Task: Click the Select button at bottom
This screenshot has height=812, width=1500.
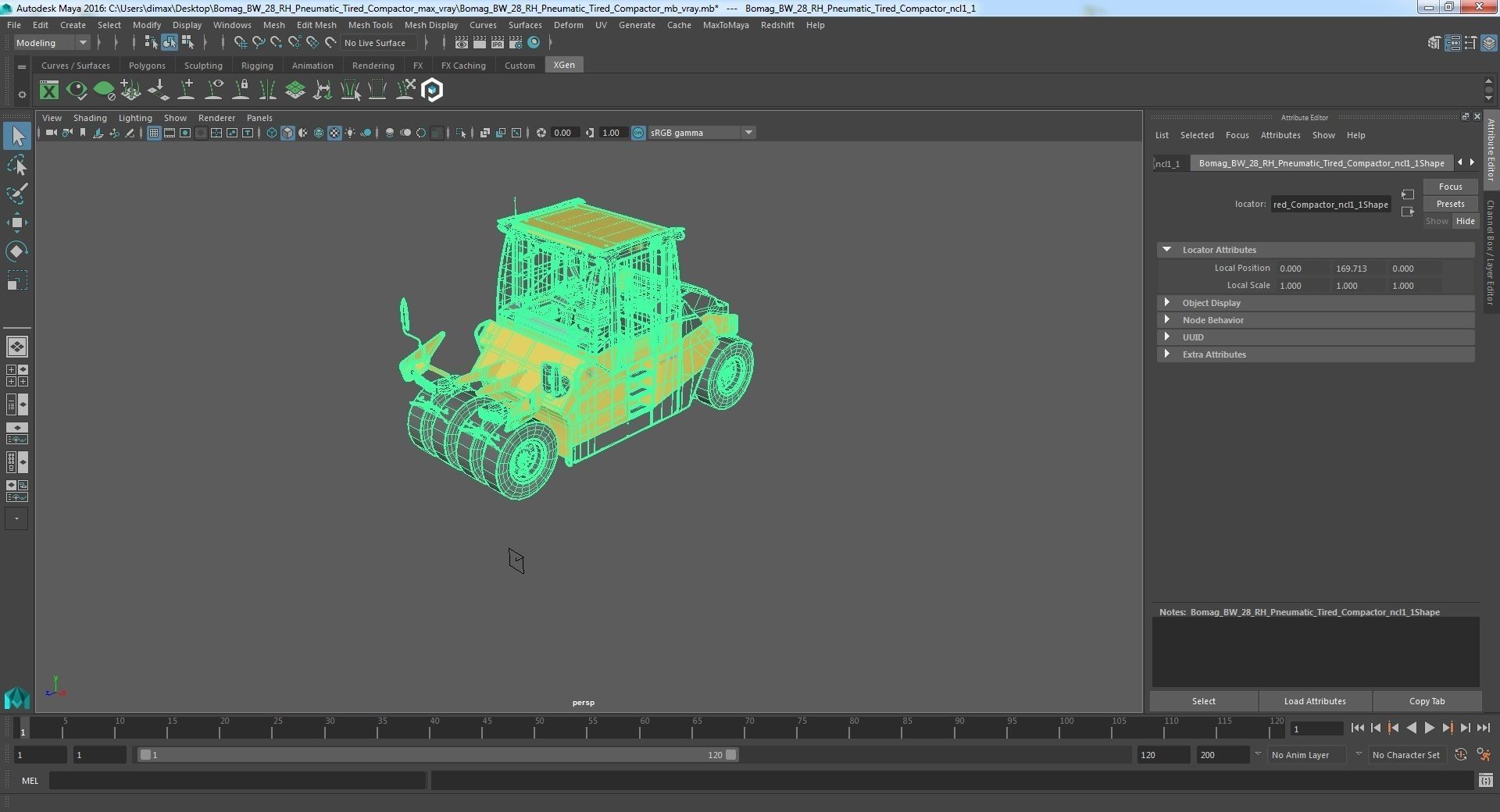Action: coord(1203,701)
